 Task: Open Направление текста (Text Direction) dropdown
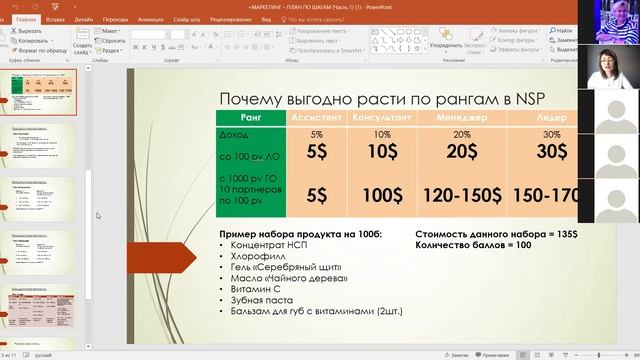point(320,31)
